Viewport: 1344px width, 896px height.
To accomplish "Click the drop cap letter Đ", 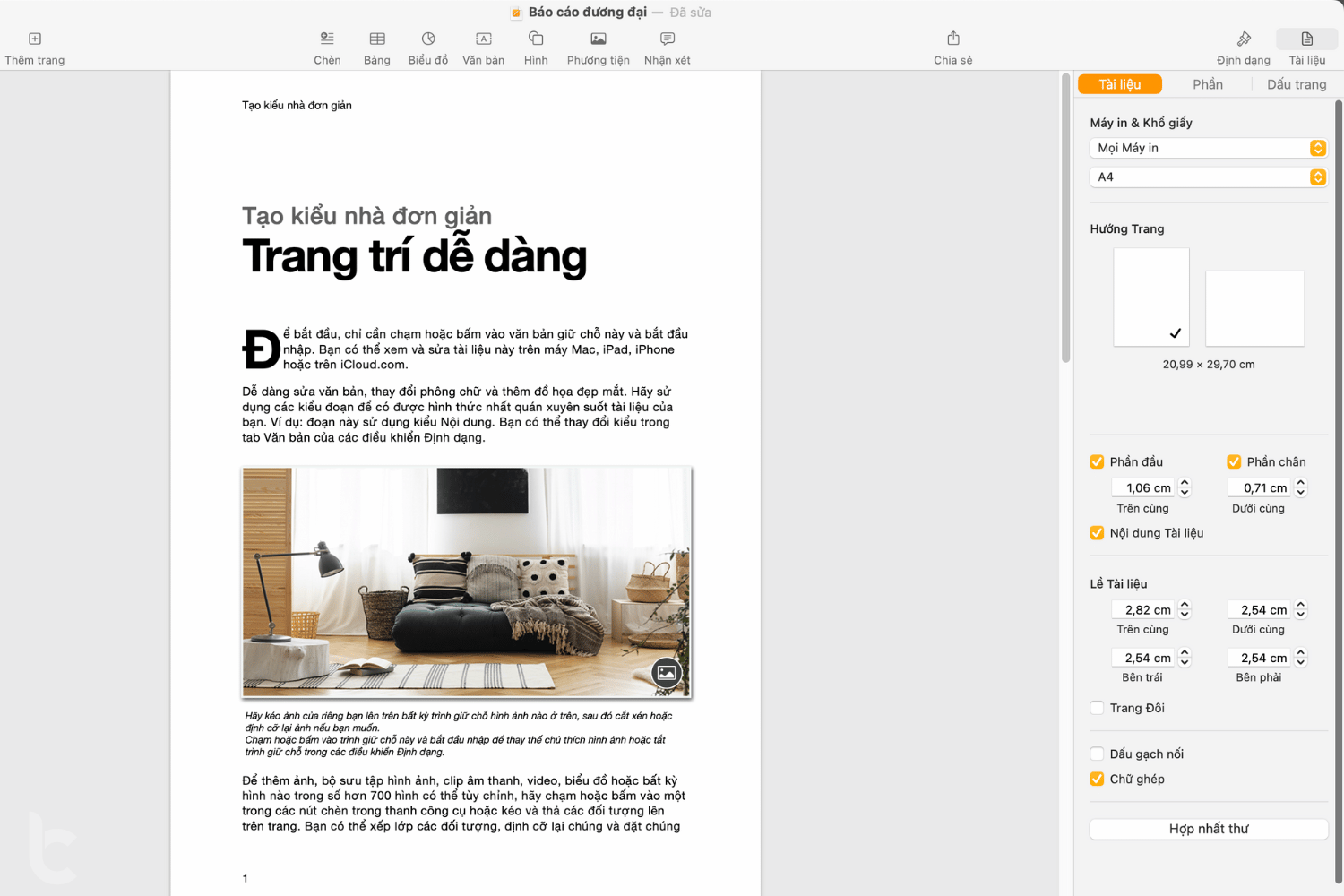I will click(x=261, y=349).
